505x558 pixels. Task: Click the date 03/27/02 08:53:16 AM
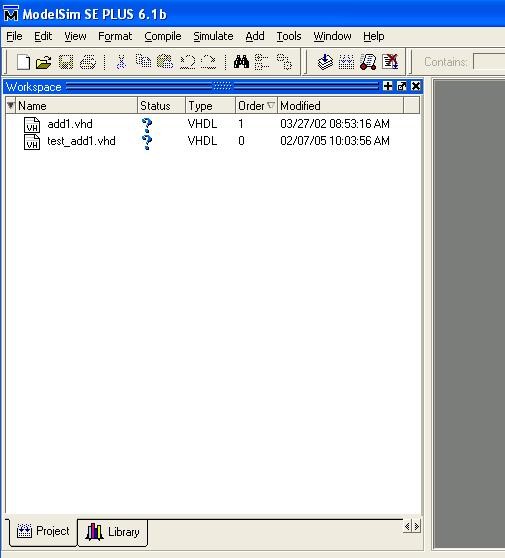click(335, 124)
